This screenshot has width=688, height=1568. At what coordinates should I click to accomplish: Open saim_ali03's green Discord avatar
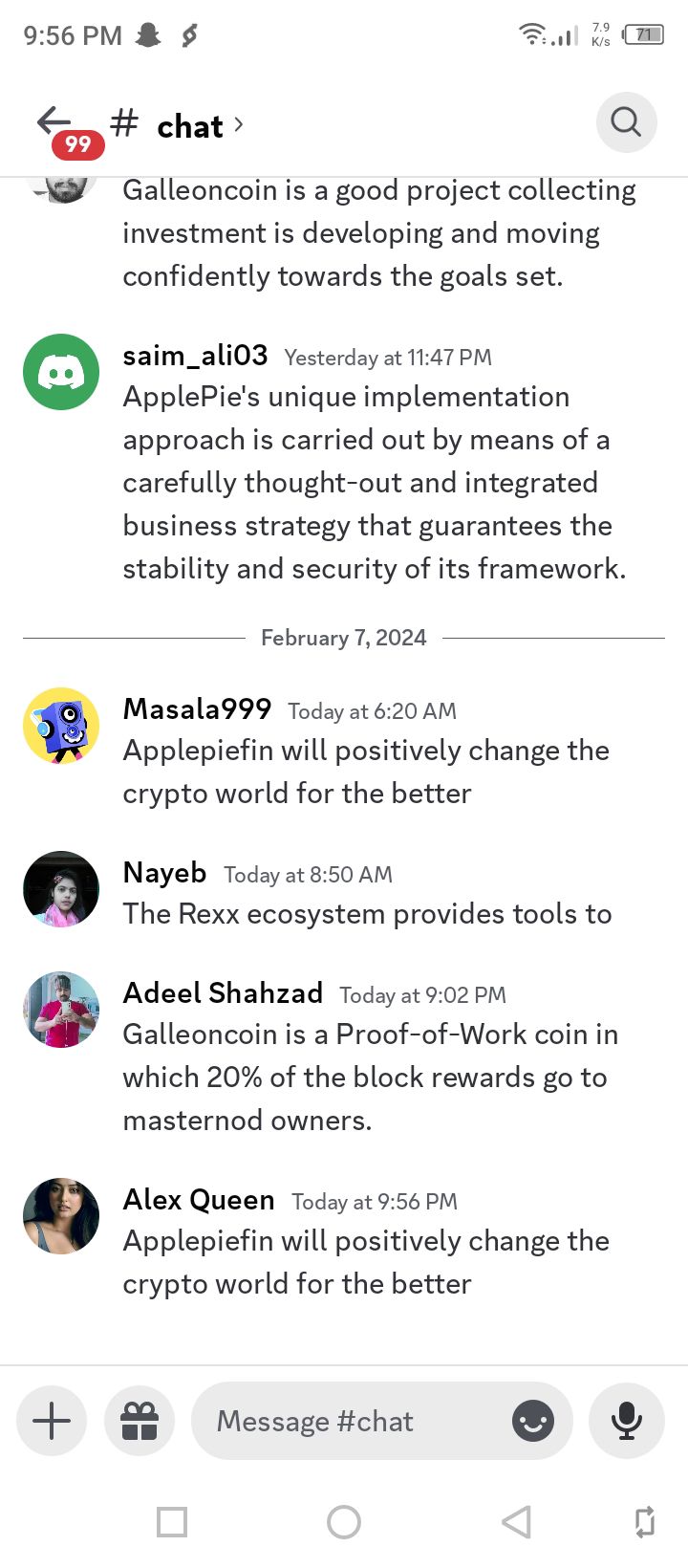click(x=61, y=372)
